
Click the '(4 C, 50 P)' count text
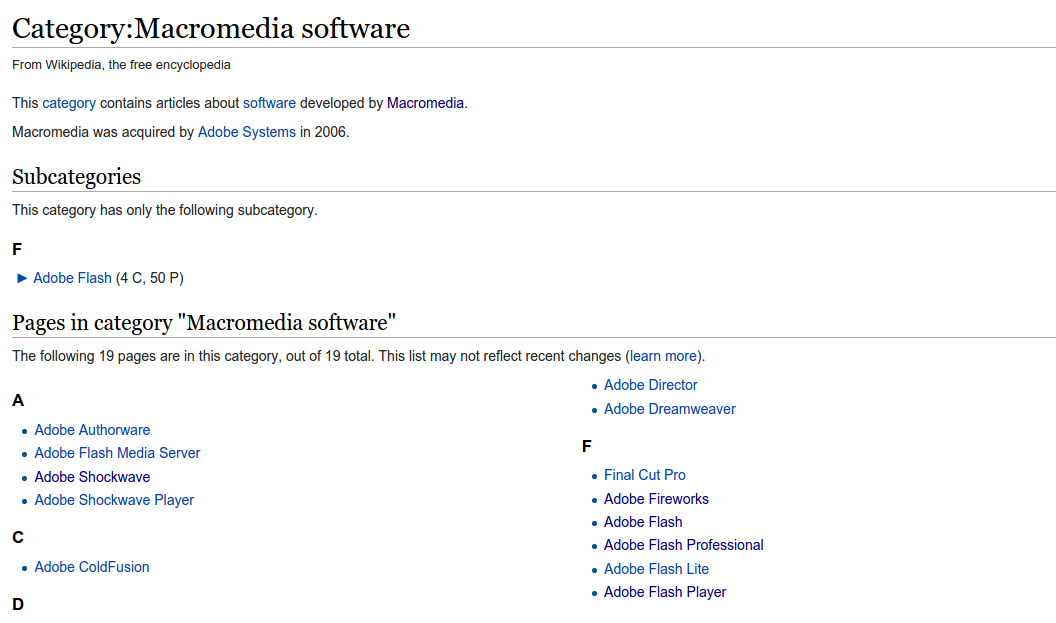150,278
